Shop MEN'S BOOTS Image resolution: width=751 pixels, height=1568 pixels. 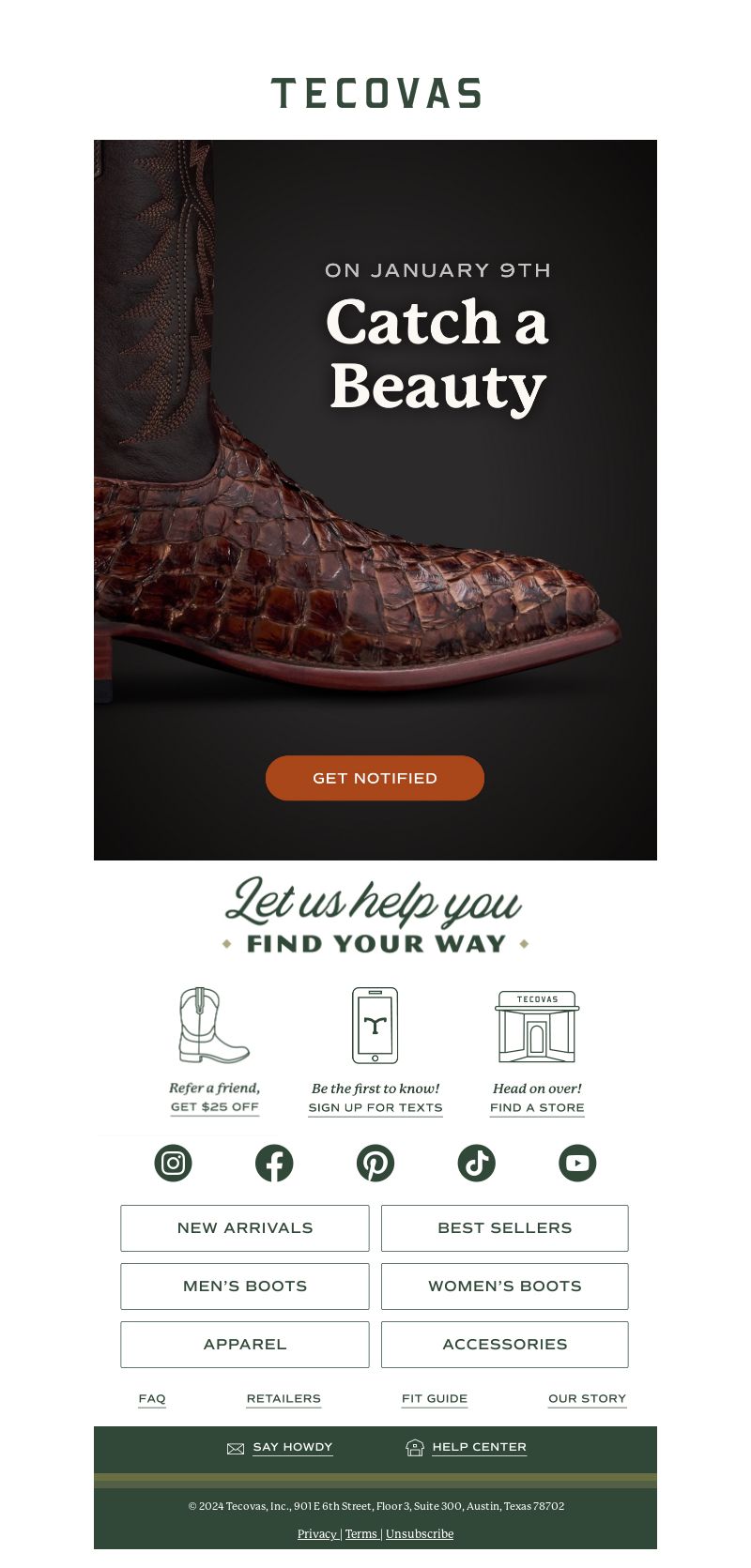[x=245, y=1286]
